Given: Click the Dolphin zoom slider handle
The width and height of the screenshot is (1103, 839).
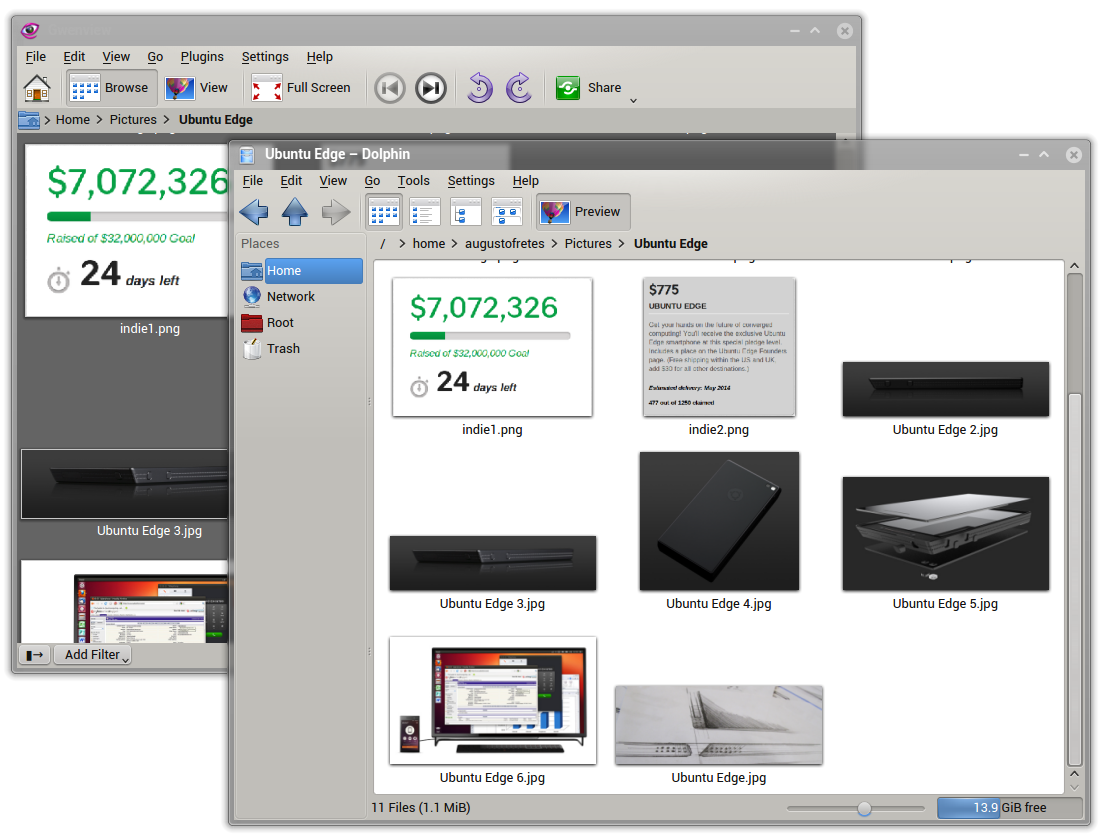Looking at the screenshot, I should 865,809.
